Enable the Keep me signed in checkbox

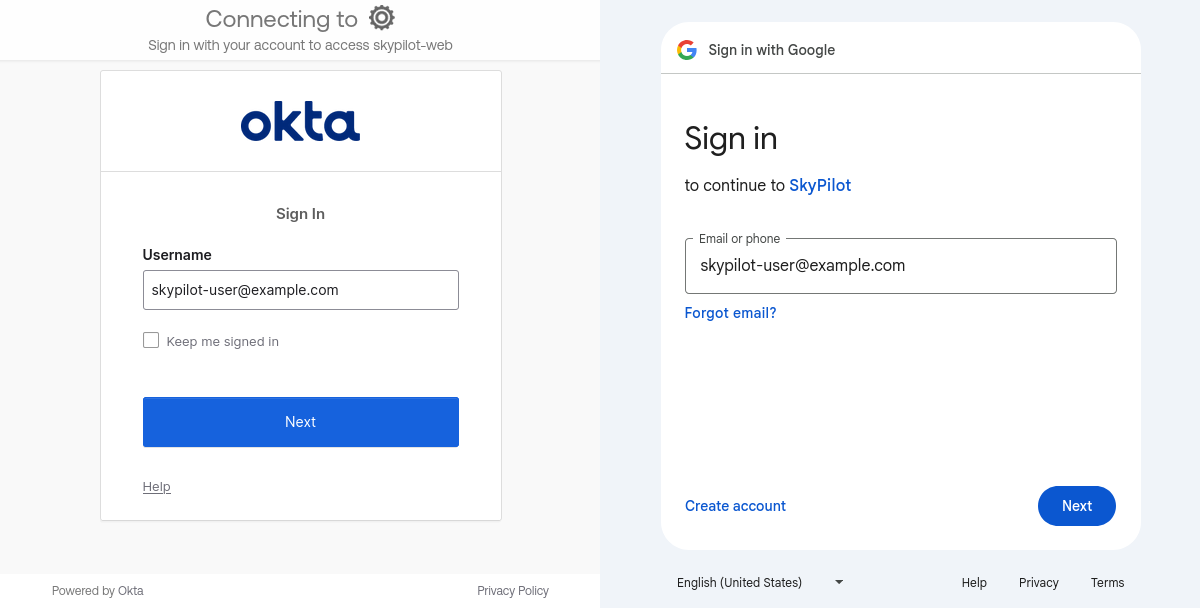(x=151, y=340)
